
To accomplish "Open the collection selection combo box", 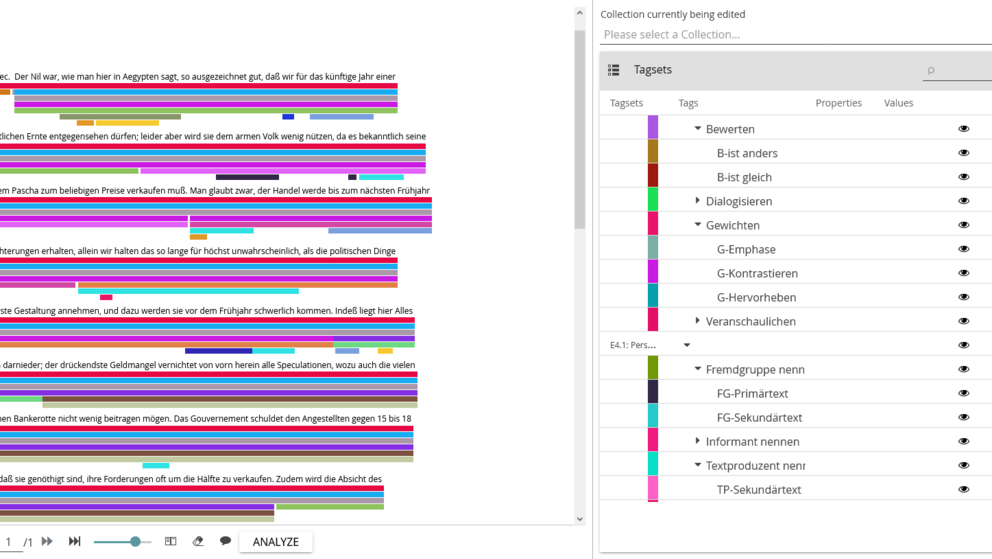I will 796,35.
